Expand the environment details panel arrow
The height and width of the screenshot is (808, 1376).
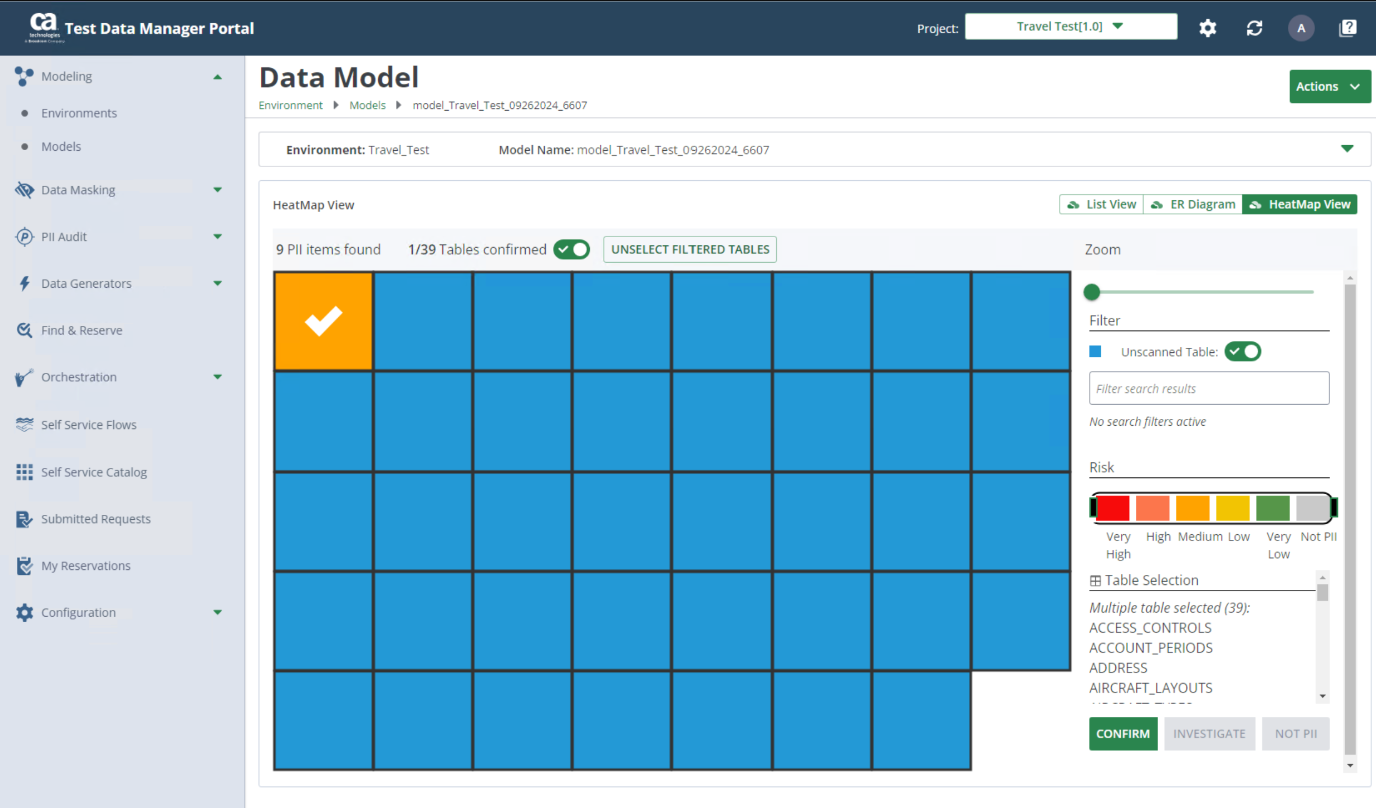point(1347,149)
